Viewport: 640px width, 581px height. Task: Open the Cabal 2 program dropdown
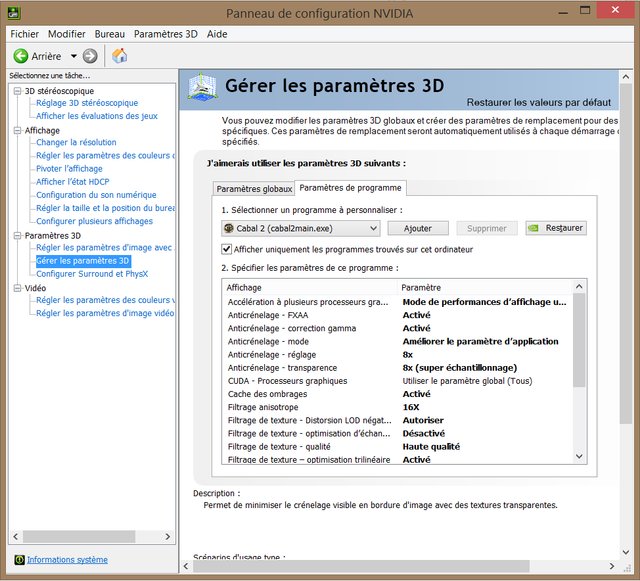[301, 228]
